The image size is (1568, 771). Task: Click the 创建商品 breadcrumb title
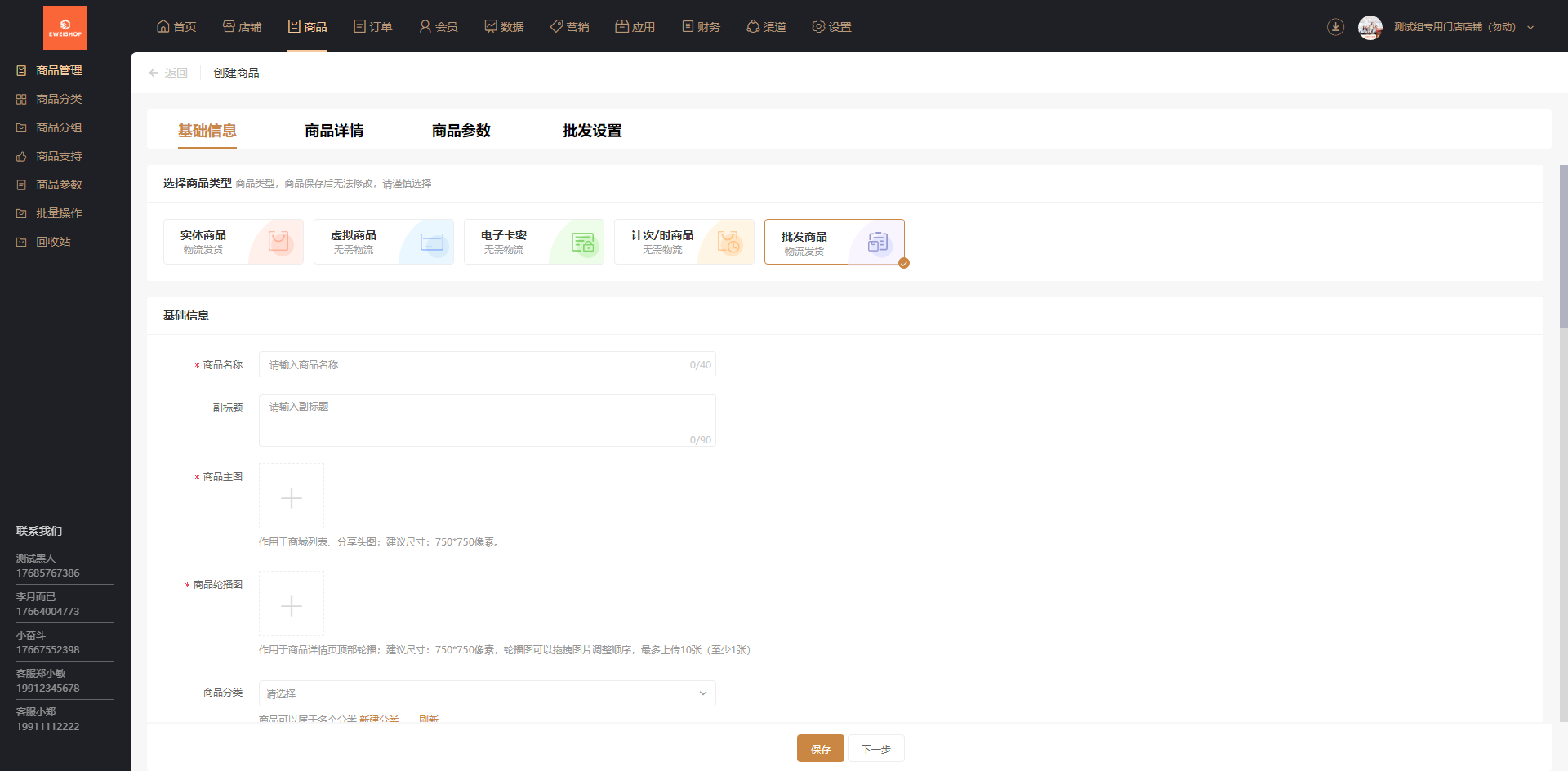[237, 73]
